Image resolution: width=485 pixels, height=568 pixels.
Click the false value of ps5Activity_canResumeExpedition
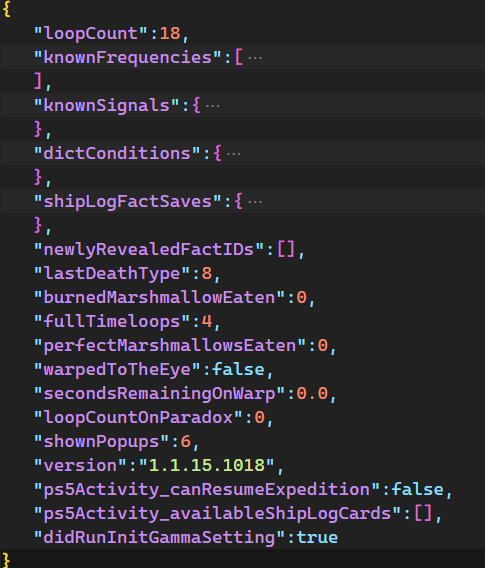418,490
